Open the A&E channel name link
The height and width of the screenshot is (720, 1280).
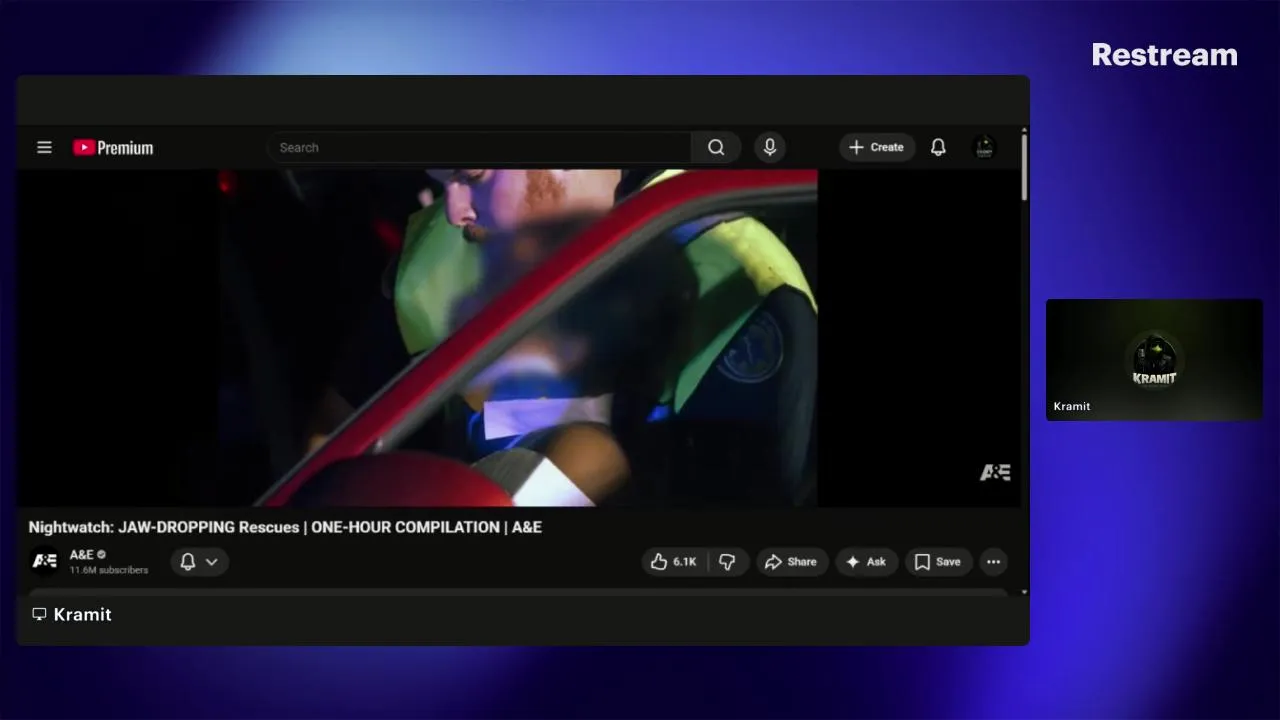(x=82, y=554)
